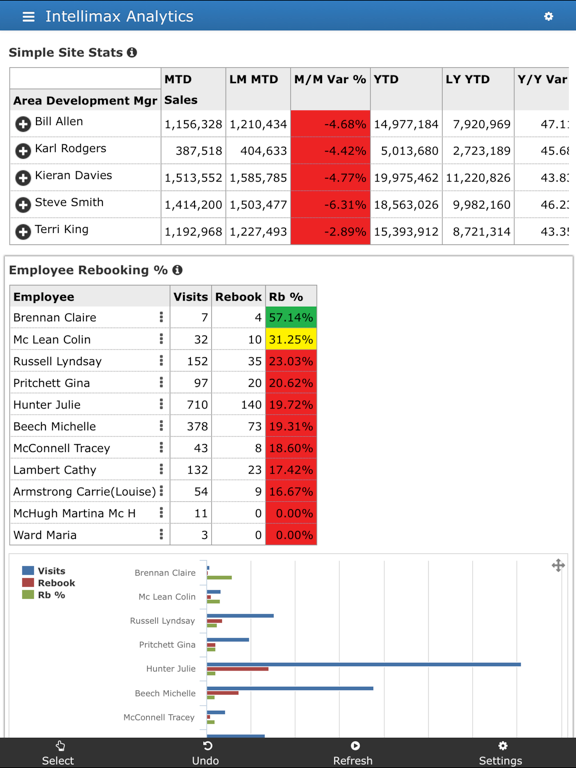Click the Beech Michelle visits bar in chart
This screenshot has width=576, height=768.
(x=290, y=688)
